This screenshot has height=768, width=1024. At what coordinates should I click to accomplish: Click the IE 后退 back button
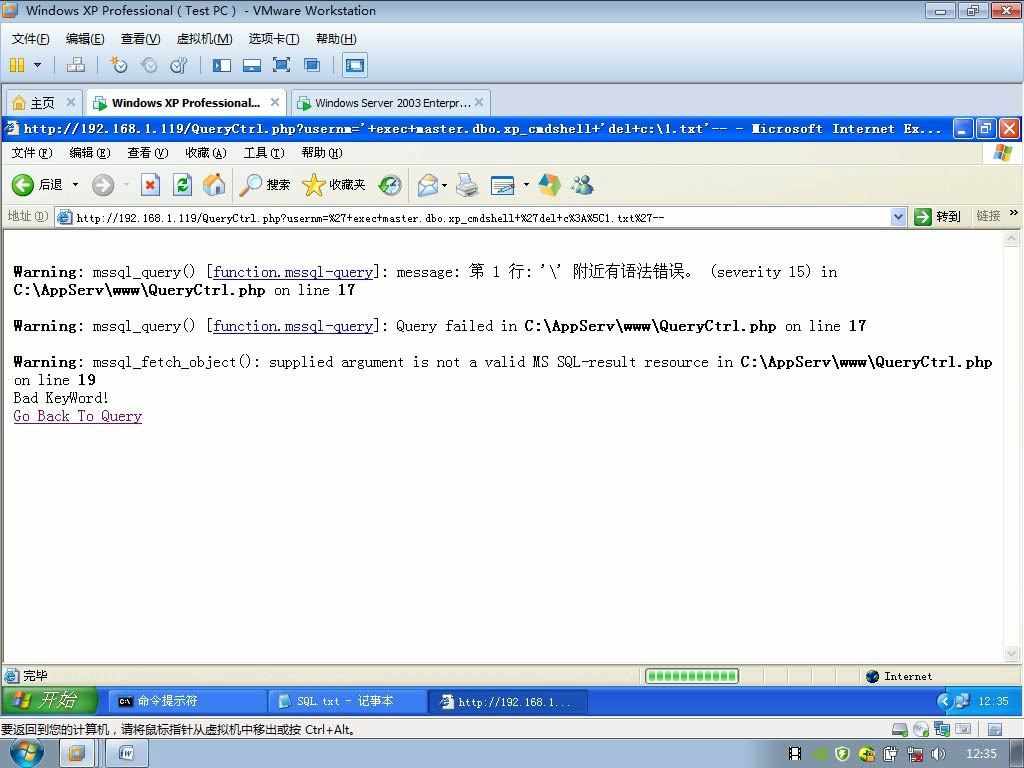point(37,185)
